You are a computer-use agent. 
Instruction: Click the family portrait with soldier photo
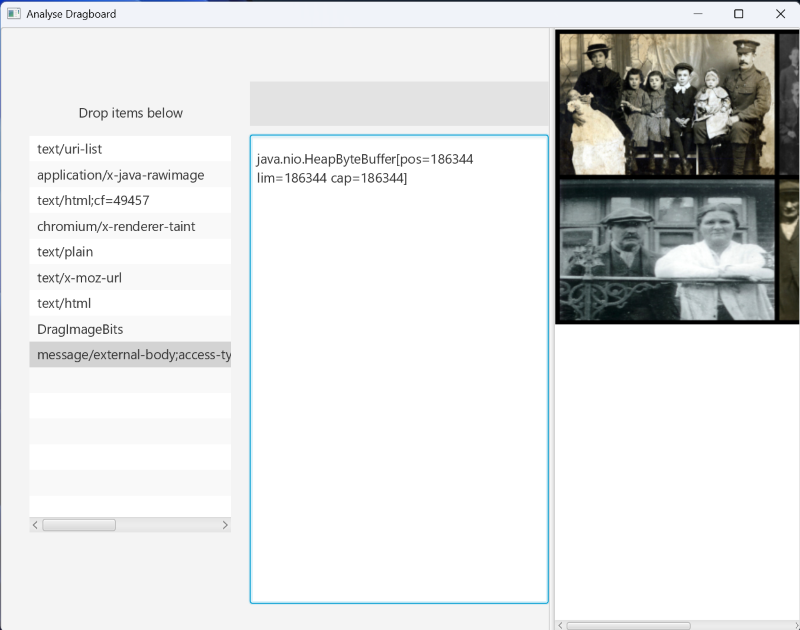pos(667,104)
